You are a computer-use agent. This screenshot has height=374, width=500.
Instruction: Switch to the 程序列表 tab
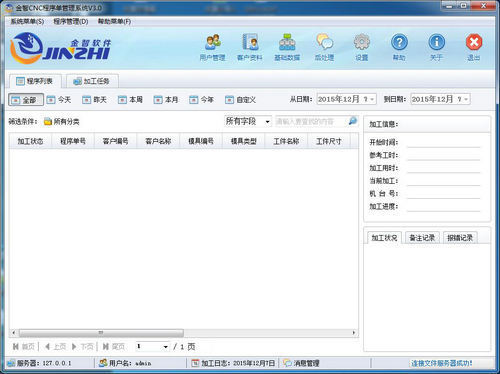click(x=35, y=81)
